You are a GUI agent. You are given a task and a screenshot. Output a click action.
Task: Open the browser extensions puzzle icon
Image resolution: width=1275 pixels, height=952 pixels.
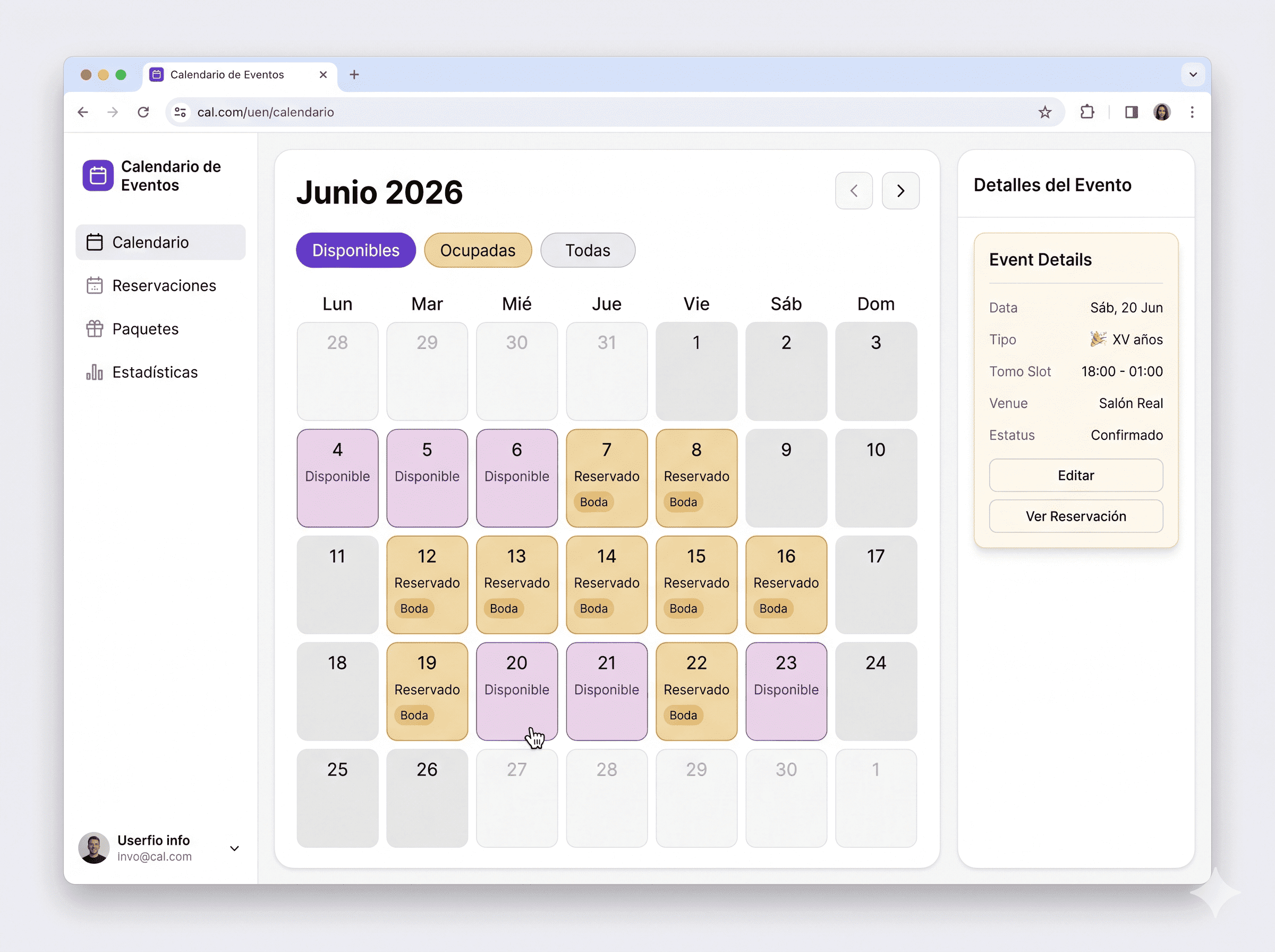click(x=1087, y=112)
